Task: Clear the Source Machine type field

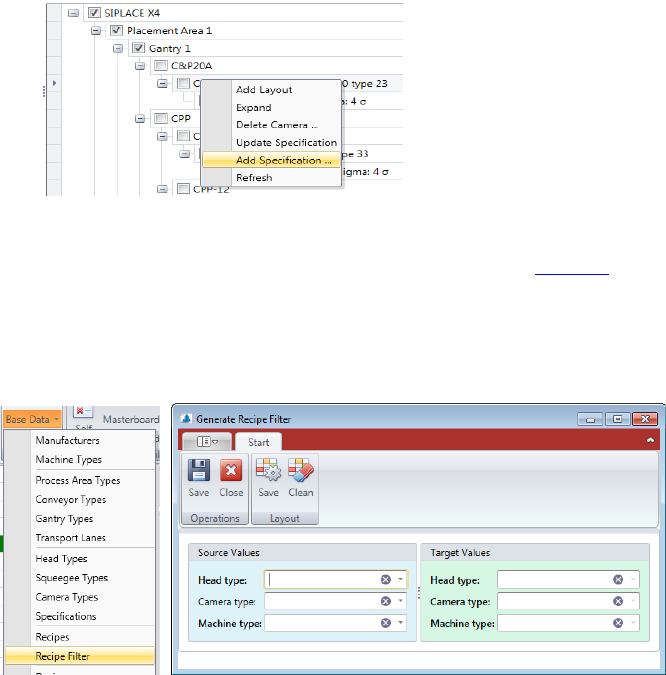Action: pyautogui.click(x=386, y=622)
